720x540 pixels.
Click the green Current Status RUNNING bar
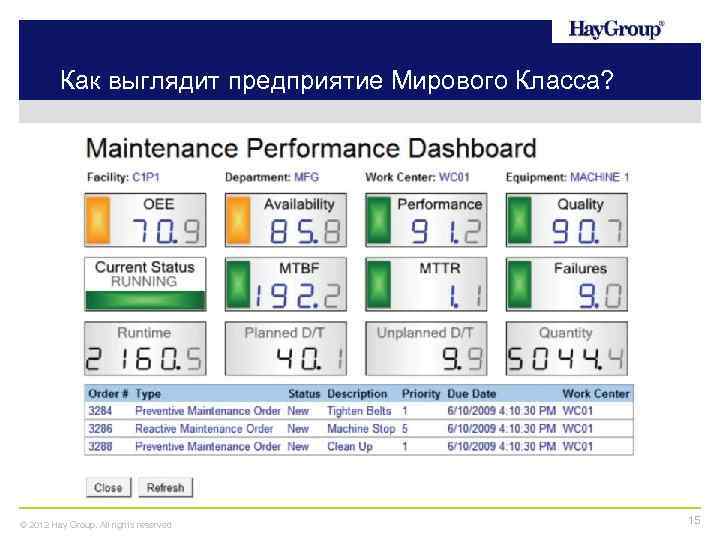tap(146, 301)
